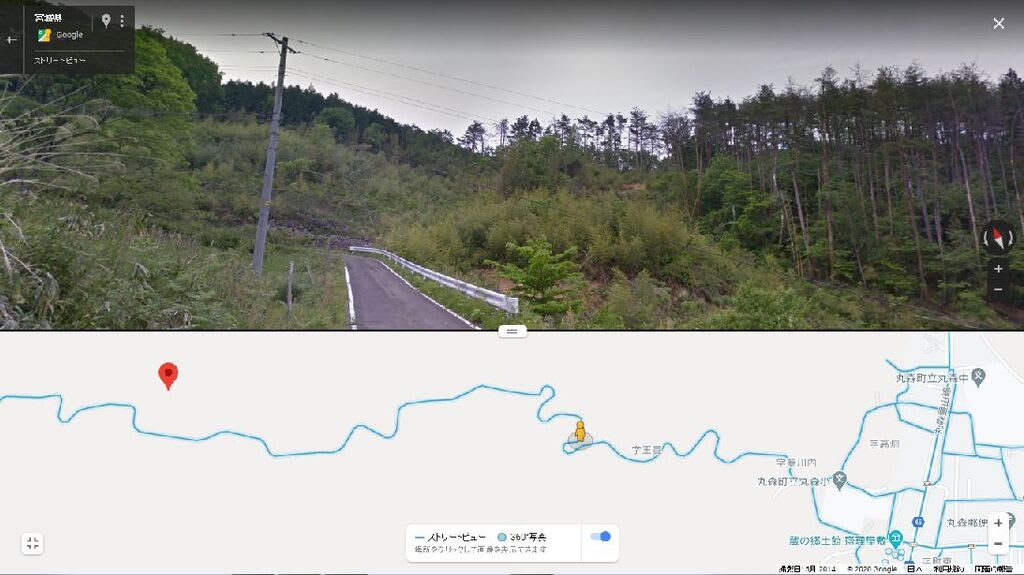This screenshot has width=1024, height=575.
Task: Click the red pin marker on map
Action: point(168,376)
